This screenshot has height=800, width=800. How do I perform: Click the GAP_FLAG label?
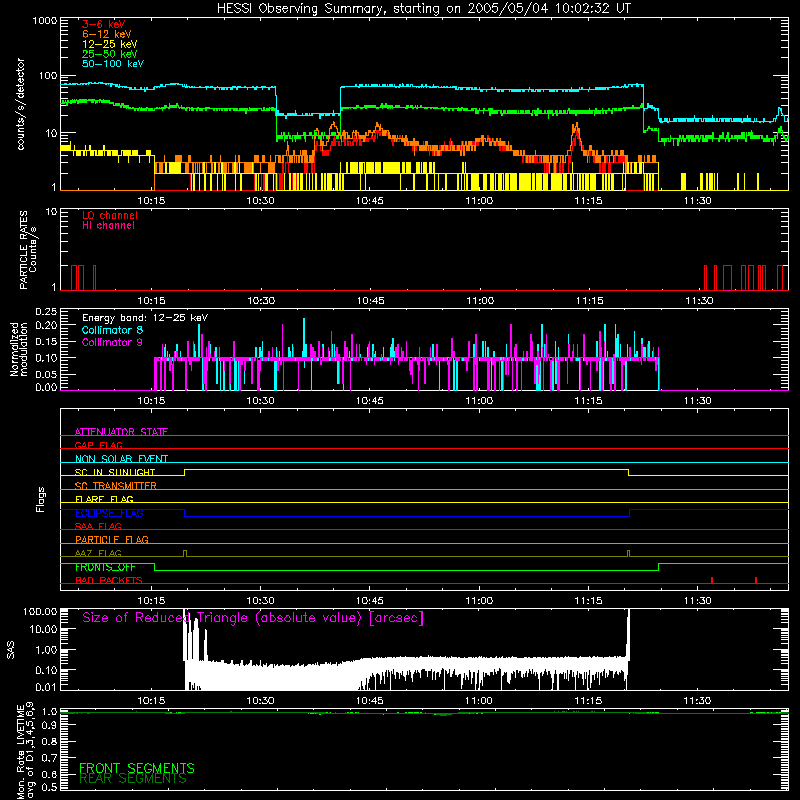(98, 445)
